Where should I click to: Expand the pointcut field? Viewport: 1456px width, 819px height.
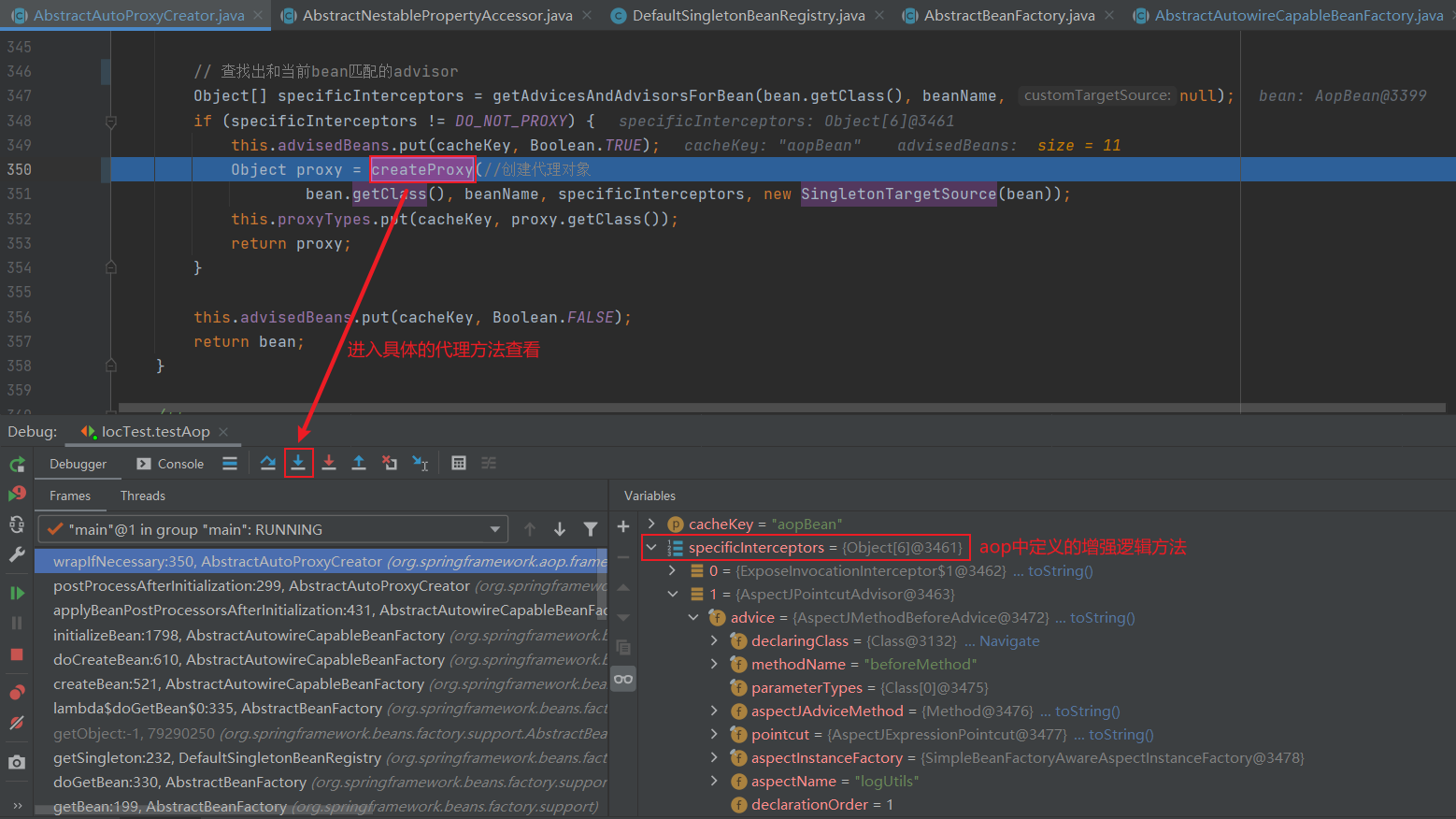coord(714,734)
